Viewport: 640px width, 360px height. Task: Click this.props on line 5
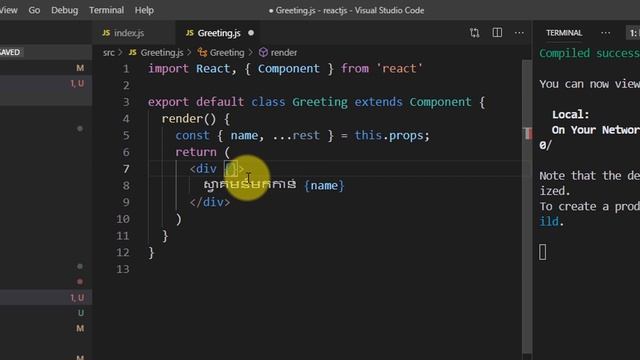(x=389, y=136)
